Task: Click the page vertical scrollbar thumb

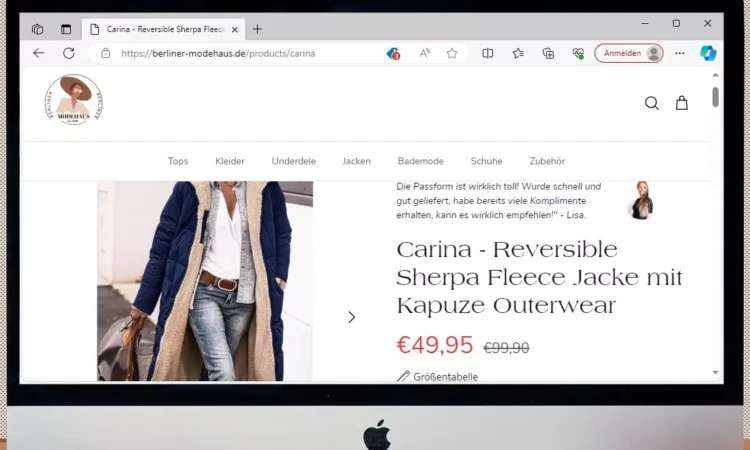Action: (715, 97)
